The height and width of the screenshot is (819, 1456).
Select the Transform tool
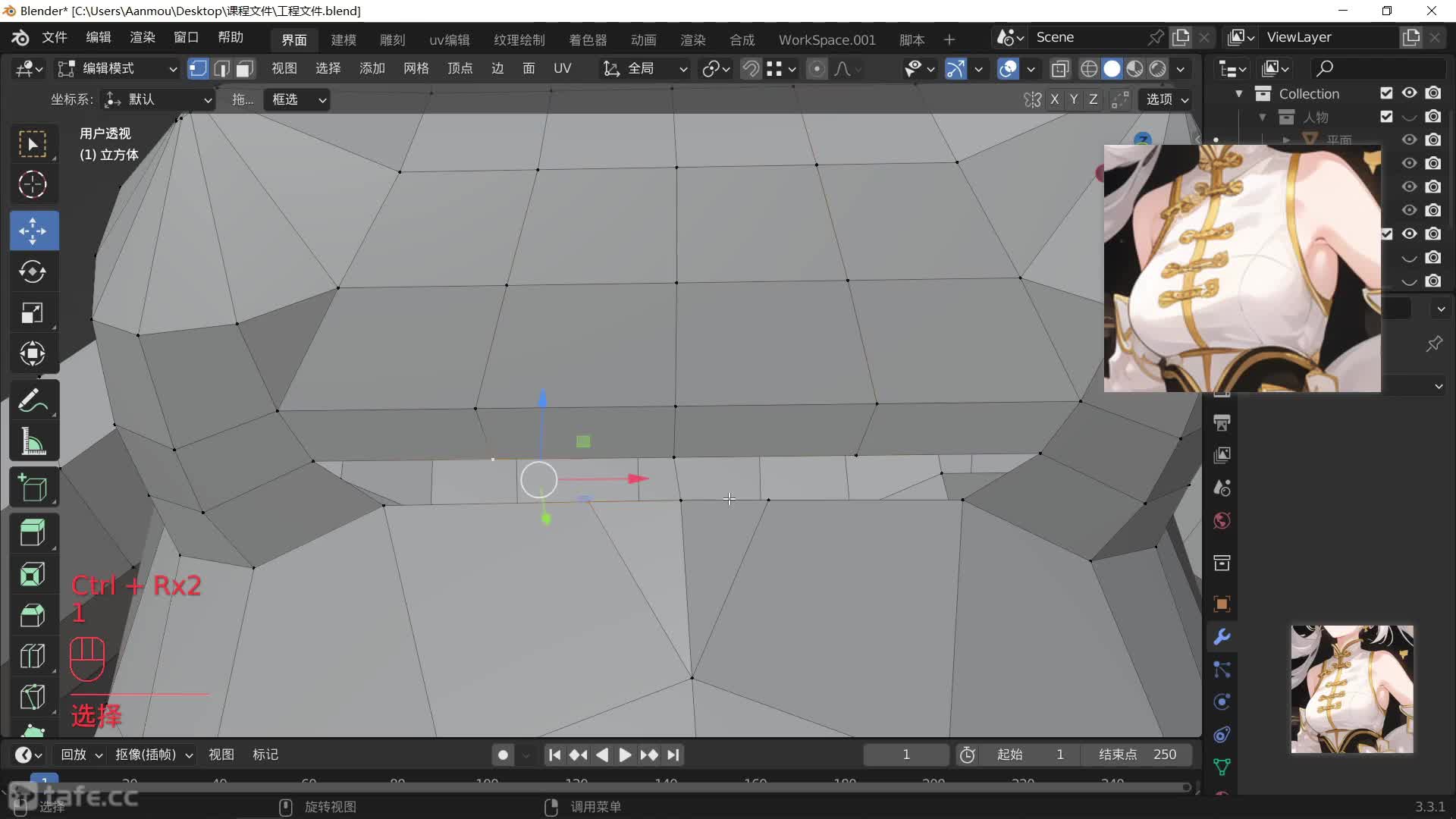click(33, 353)
